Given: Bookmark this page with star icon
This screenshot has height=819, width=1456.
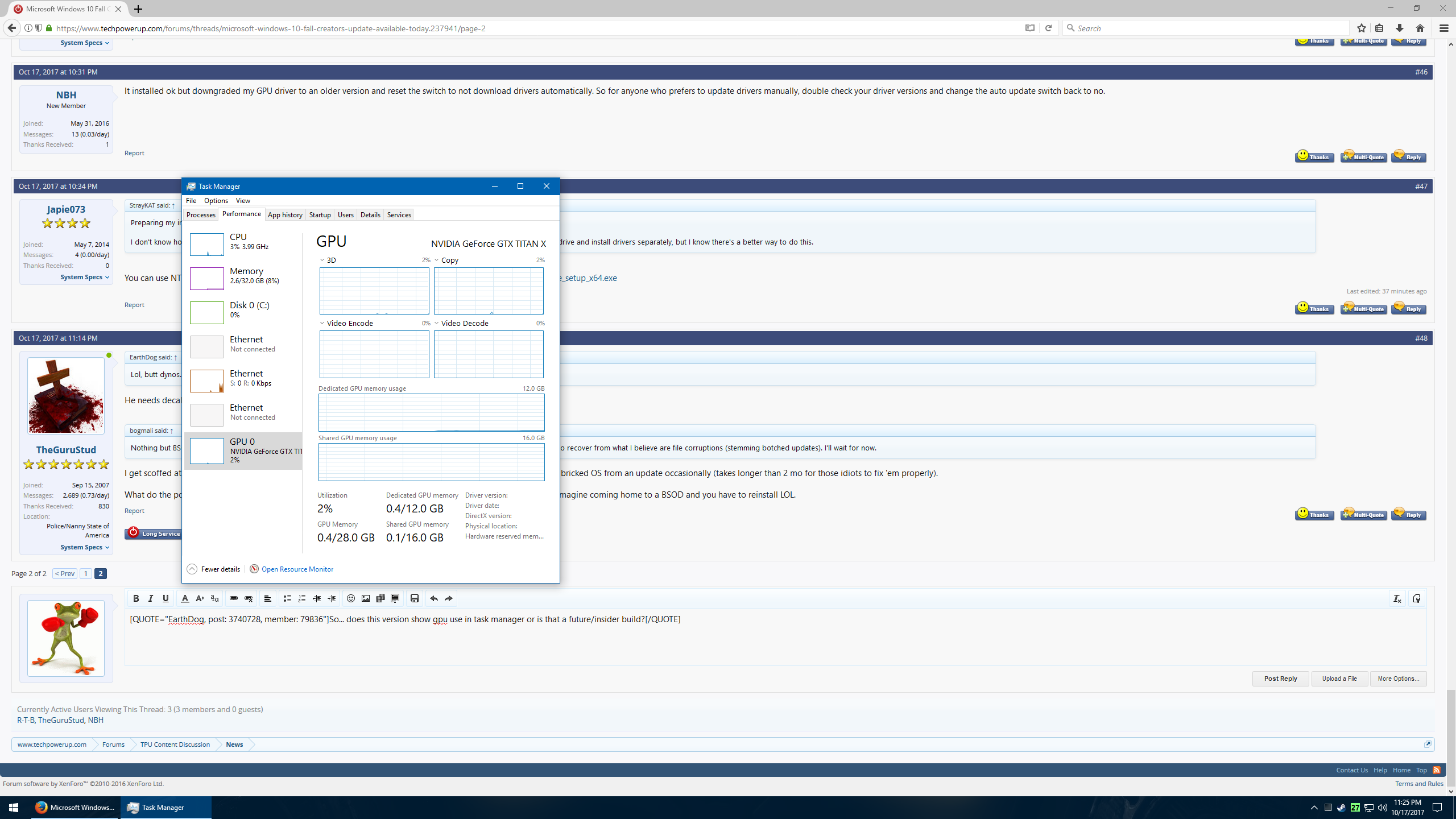Looking at the screenshot, I should [1361, 28].
